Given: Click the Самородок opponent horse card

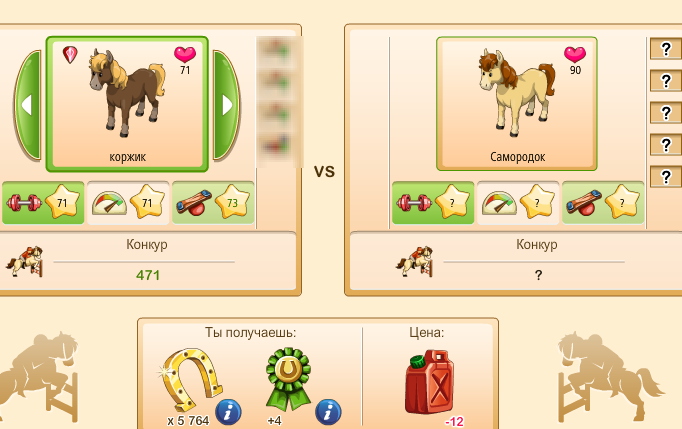Looking at the screenshot, I should click(517, 104).
